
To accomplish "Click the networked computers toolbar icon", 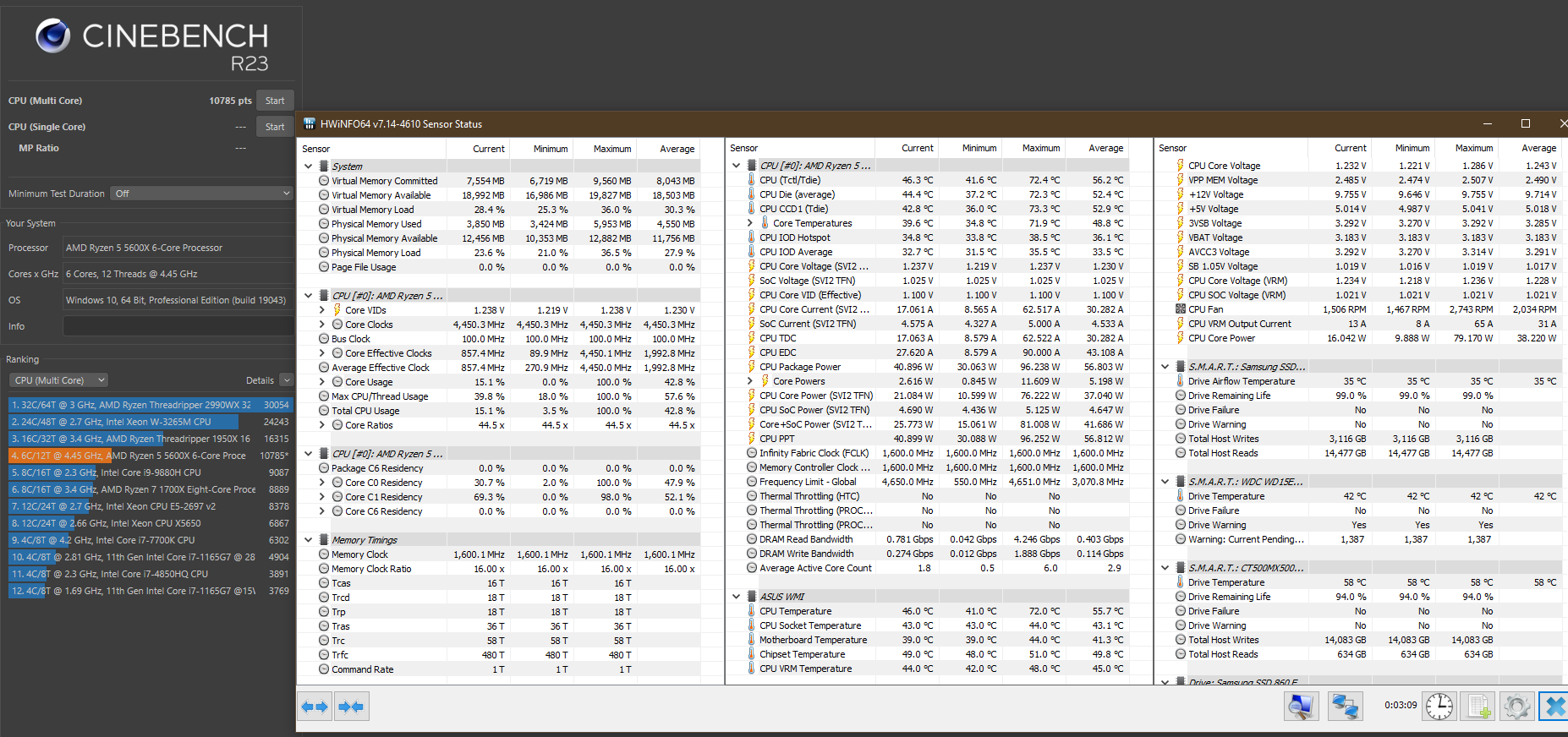I will click(1345, 706).
